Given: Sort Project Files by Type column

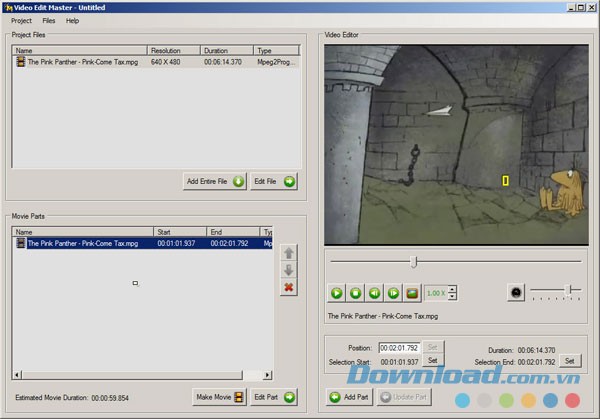Looking at the screenshot, I should (276, 51).
